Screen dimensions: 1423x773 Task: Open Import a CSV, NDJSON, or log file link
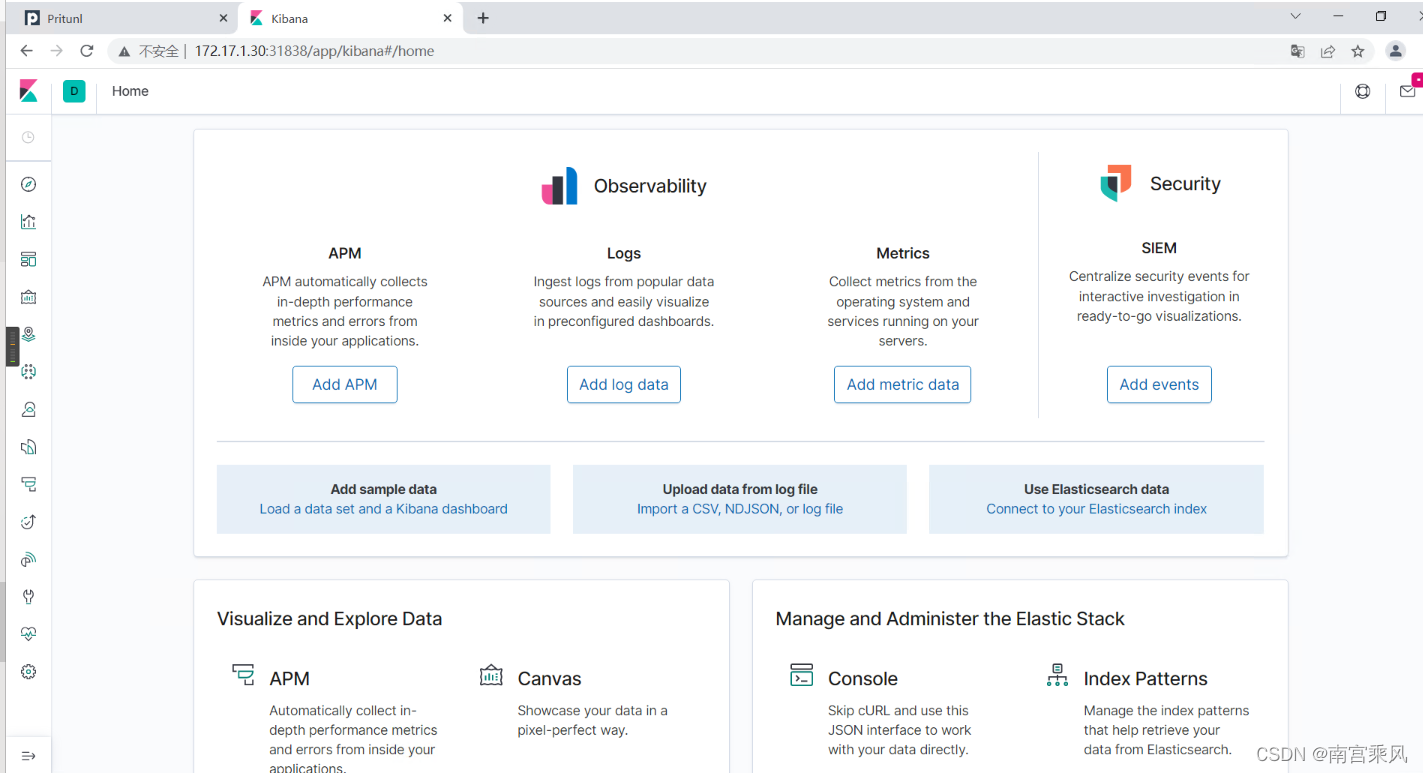tap(740, 509)
